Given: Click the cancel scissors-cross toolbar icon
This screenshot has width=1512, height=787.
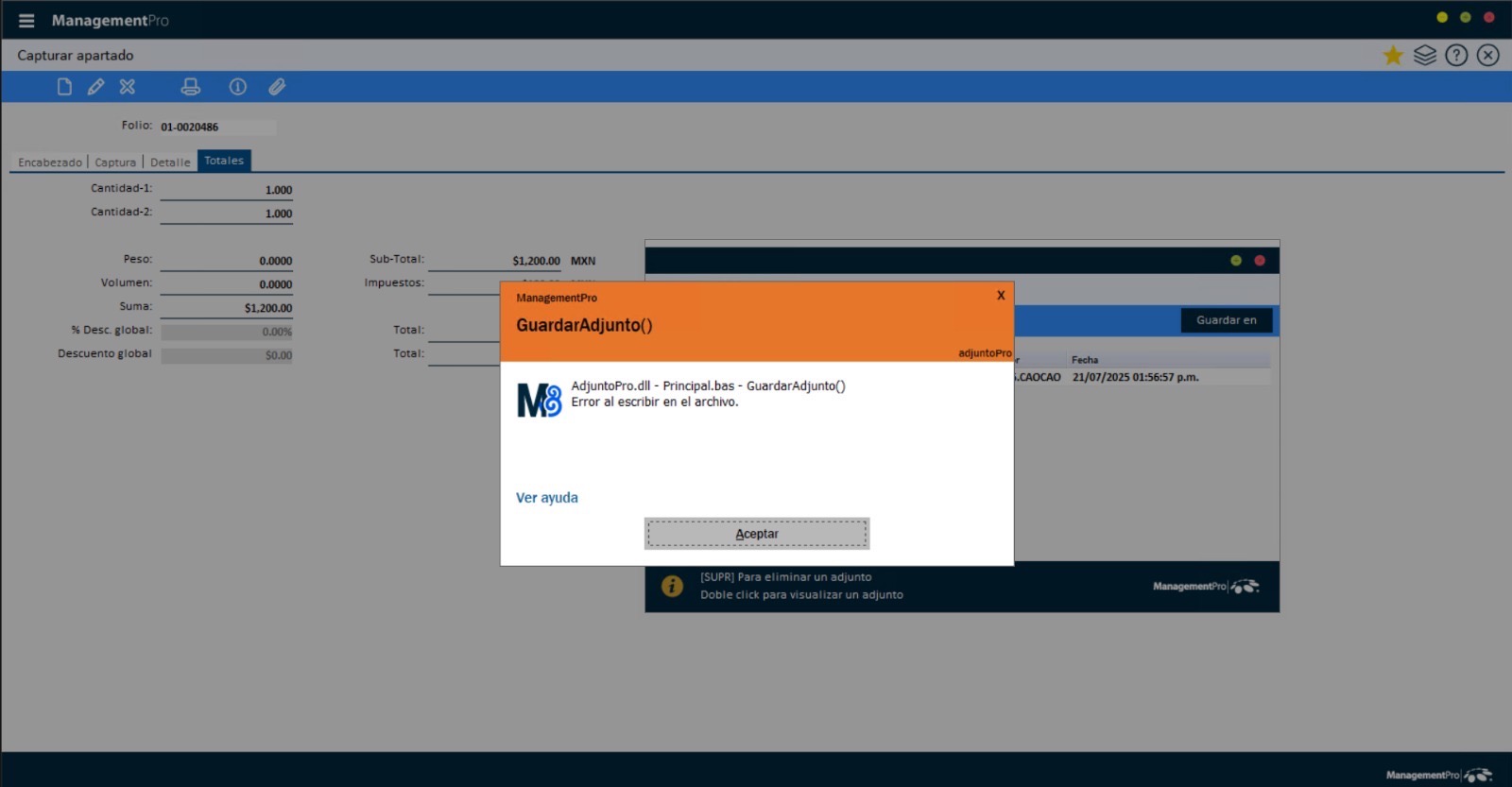Looking at the screenshot, I should pyautogui.click(x=128, y=87).
